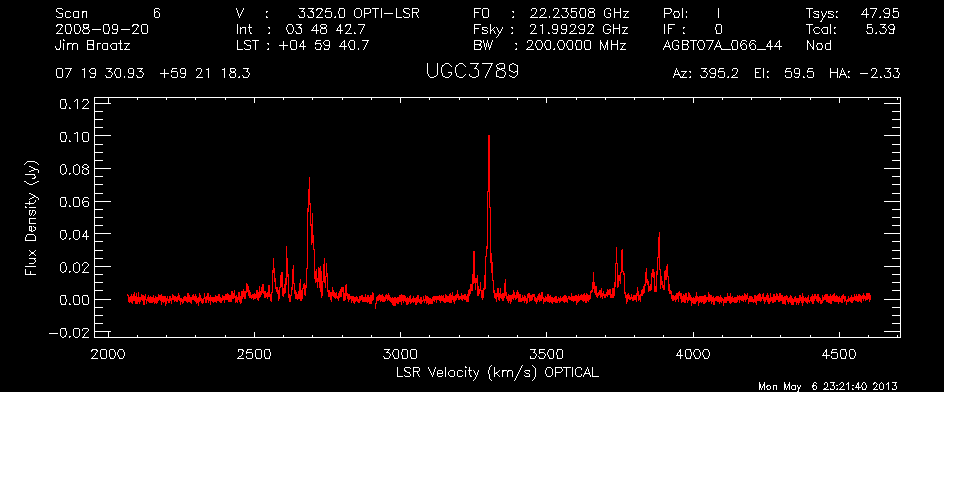Click project ID AGBT07A_066_44
The width and height of the screenshot is (962, 490).
coord(722,45)
